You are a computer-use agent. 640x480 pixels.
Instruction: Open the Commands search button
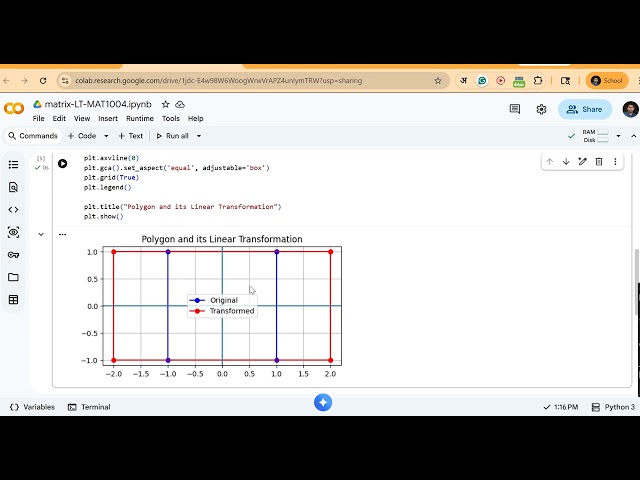pos(33,136)
